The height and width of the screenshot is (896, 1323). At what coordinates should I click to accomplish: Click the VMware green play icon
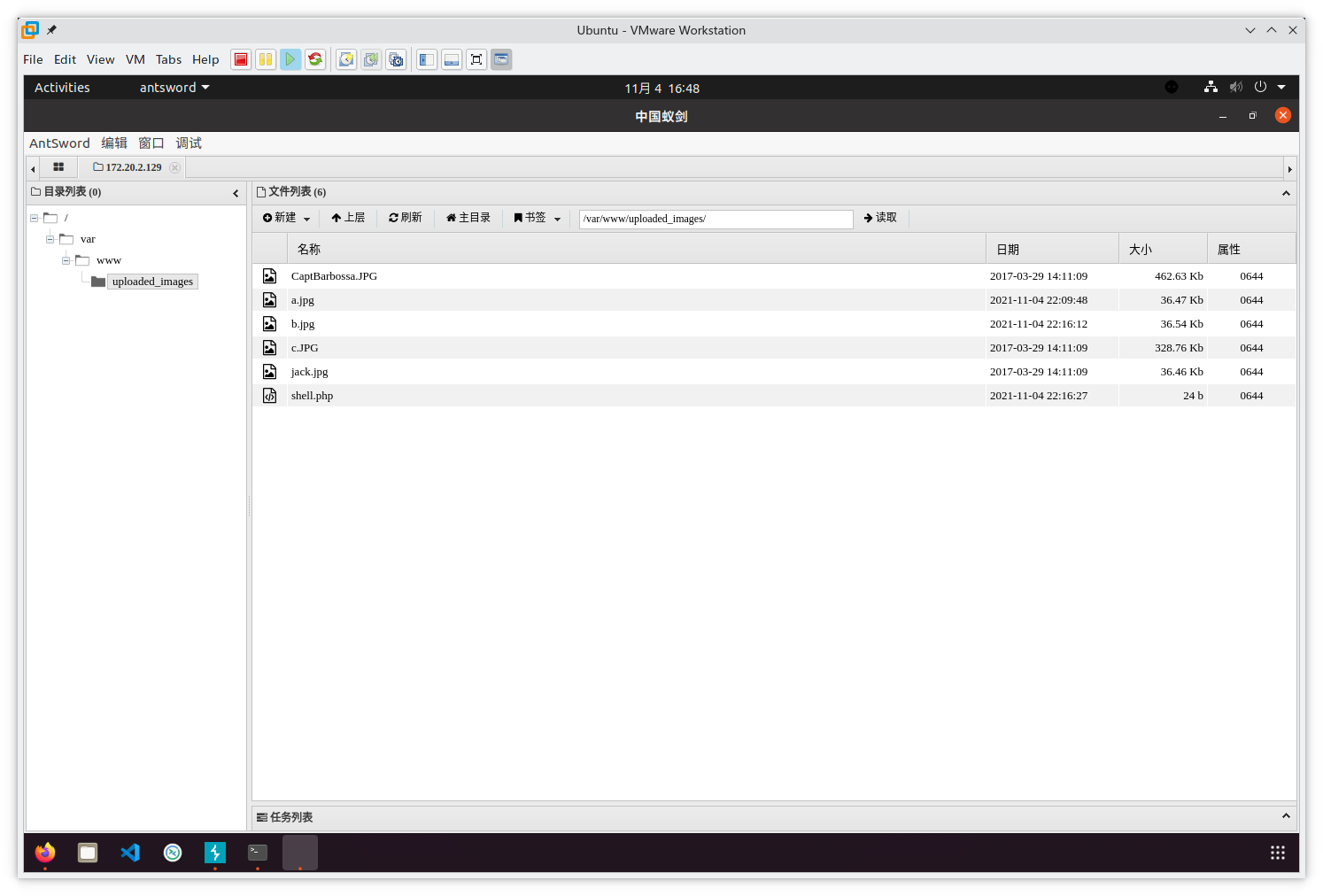click(x=290, y=59)
